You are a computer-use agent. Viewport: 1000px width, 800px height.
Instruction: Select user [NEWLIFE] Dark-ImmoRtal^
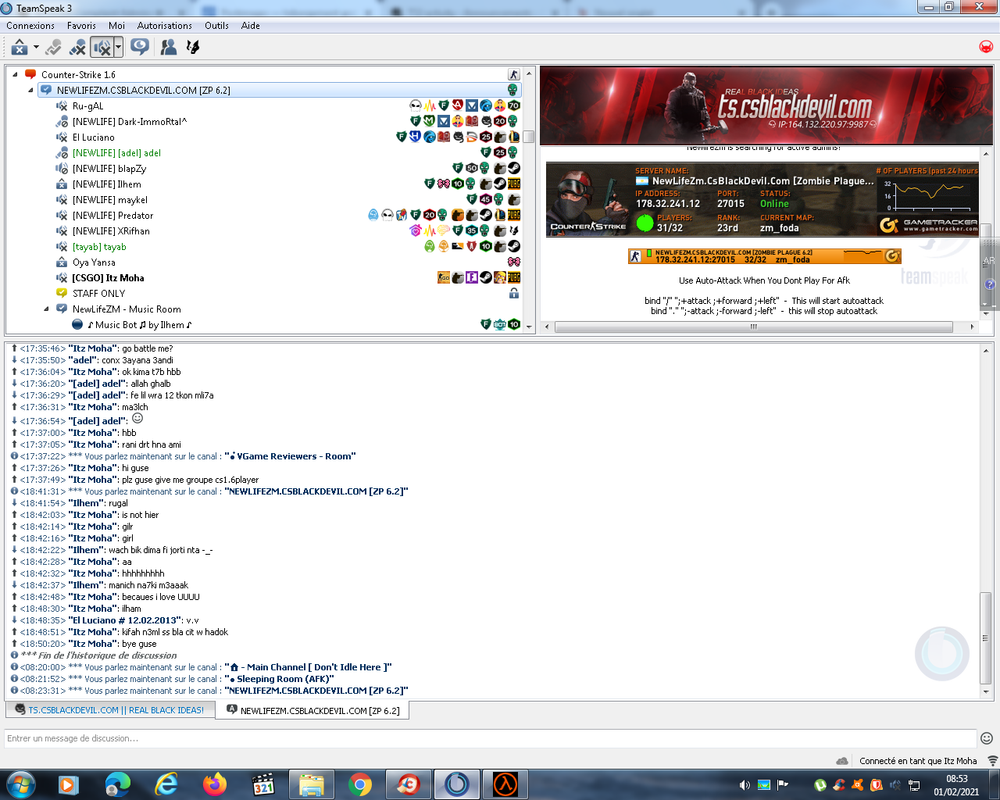[x=129, y=122]
